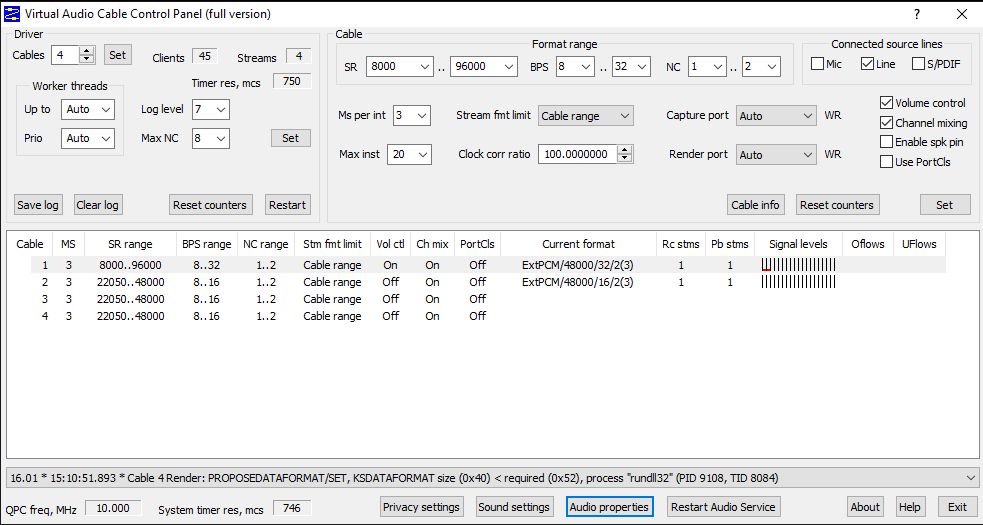Enable the S/PDIF checkbox

918,65
